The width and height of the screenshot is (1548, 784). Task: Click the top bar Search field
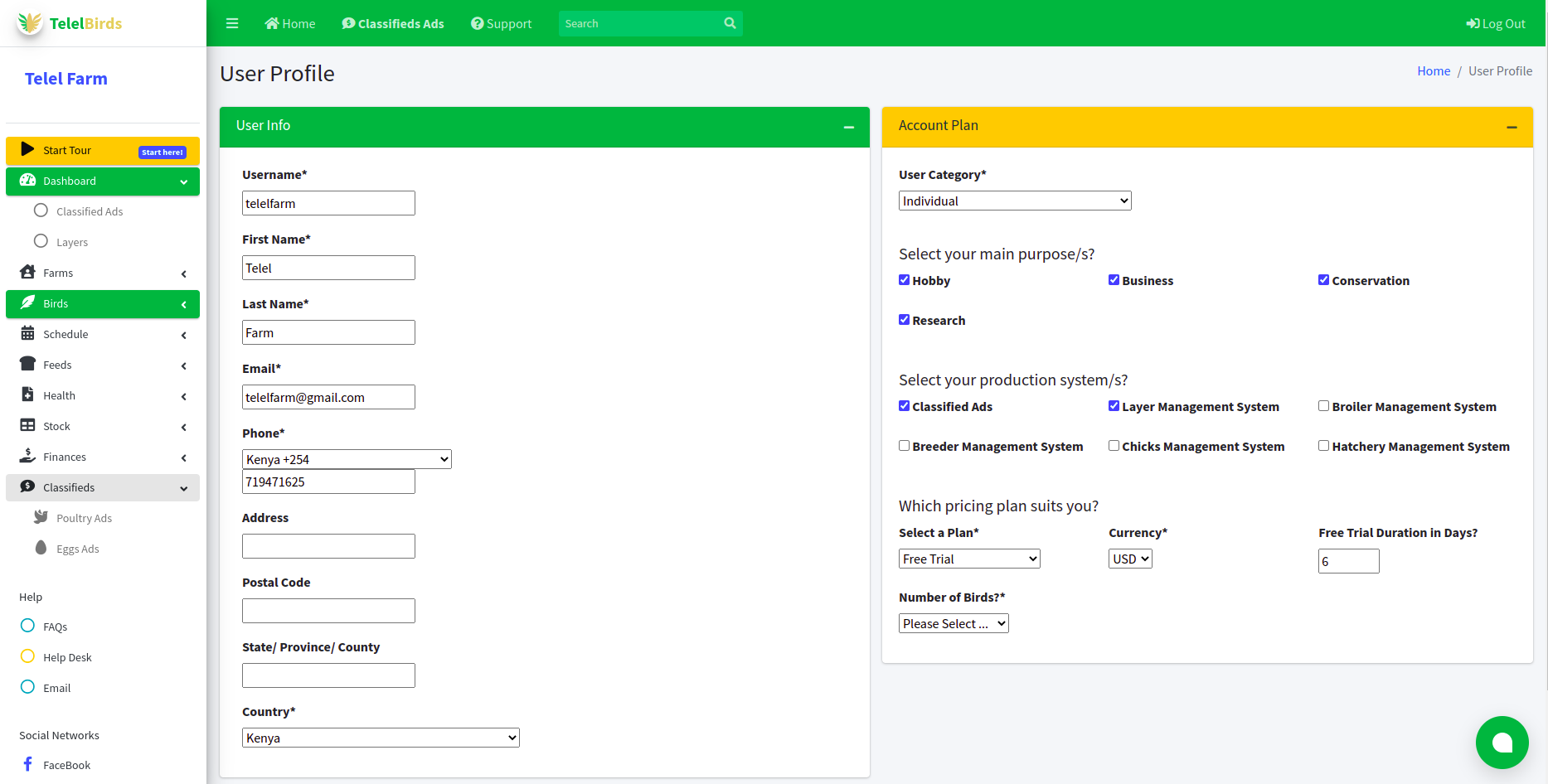640,23
